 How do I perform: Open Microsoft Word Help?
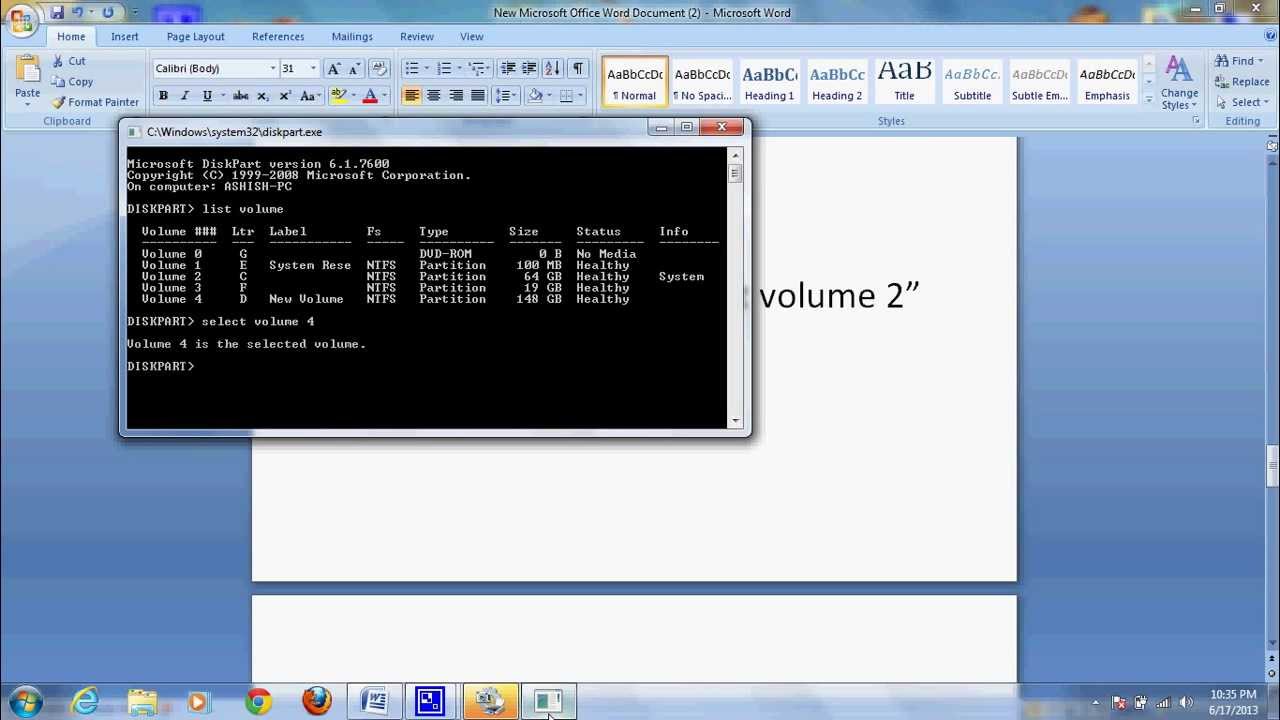click(x=1268, y=36)
